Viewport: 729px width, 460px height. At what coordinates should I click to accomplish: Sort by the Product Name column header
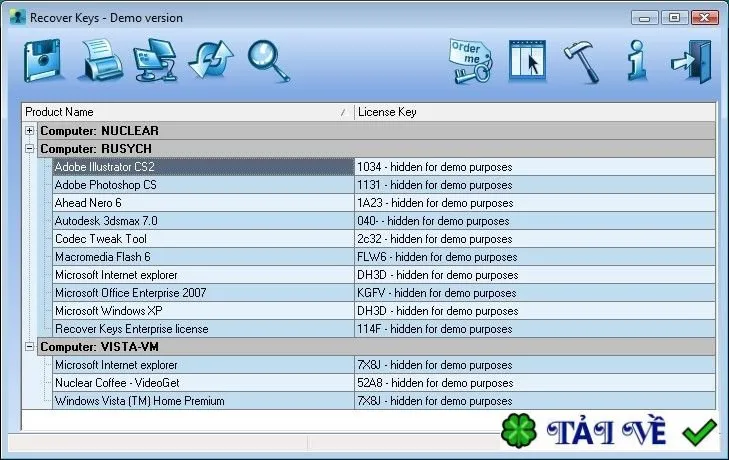pos(188,112)
